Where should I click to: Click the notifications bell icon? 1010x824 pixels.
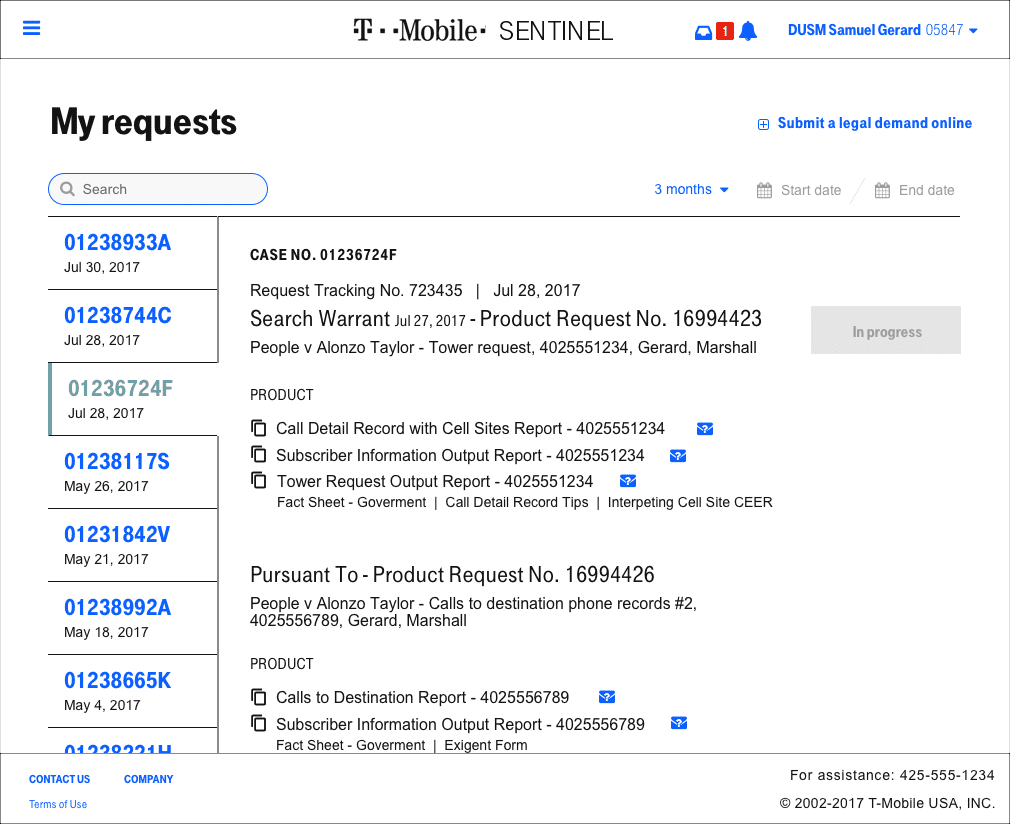pyautogui.click(x=748, y=31)
